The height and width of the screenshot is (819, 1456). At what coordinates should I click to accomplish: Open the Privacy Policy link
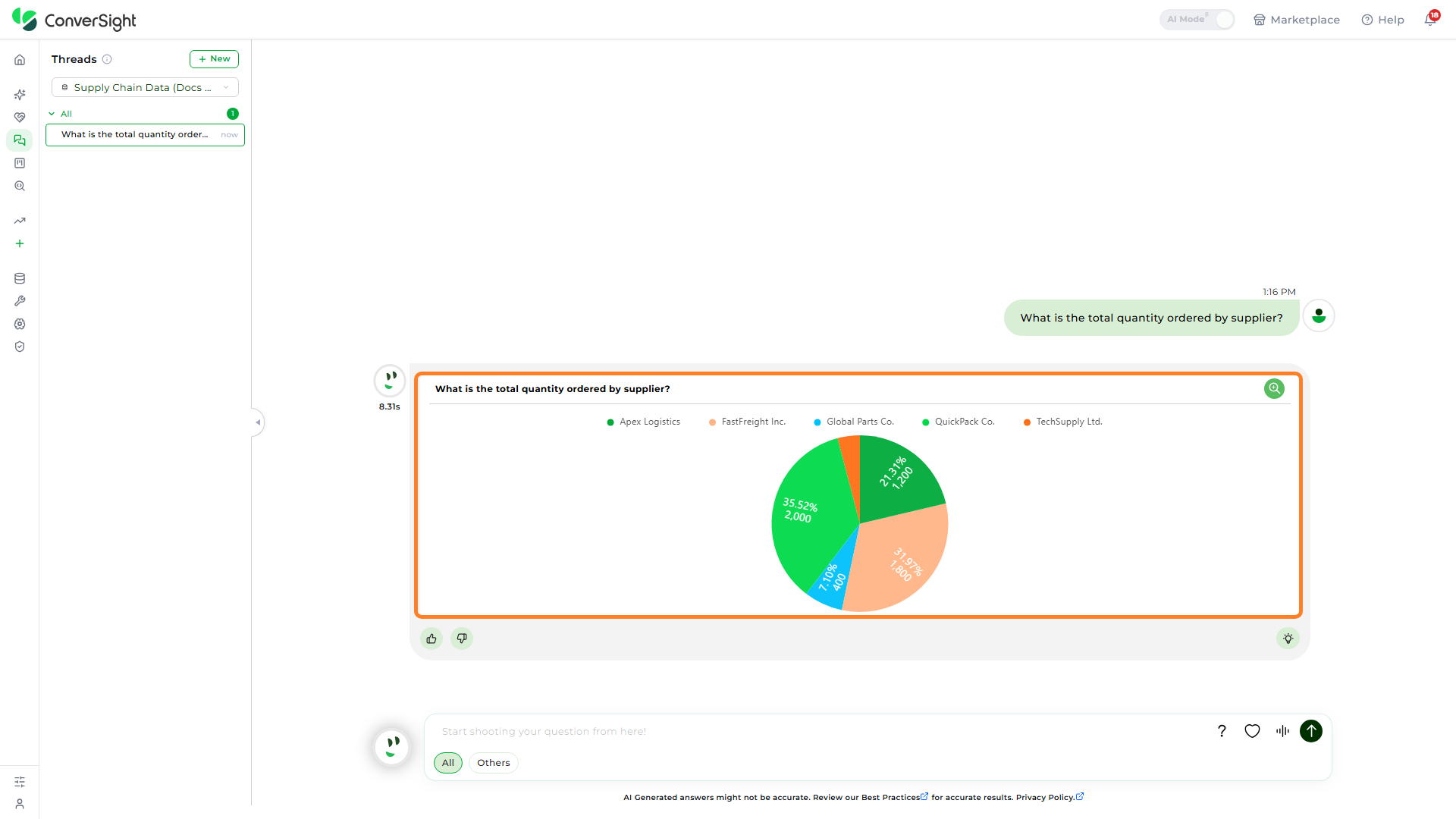[x=1050, y=797]
